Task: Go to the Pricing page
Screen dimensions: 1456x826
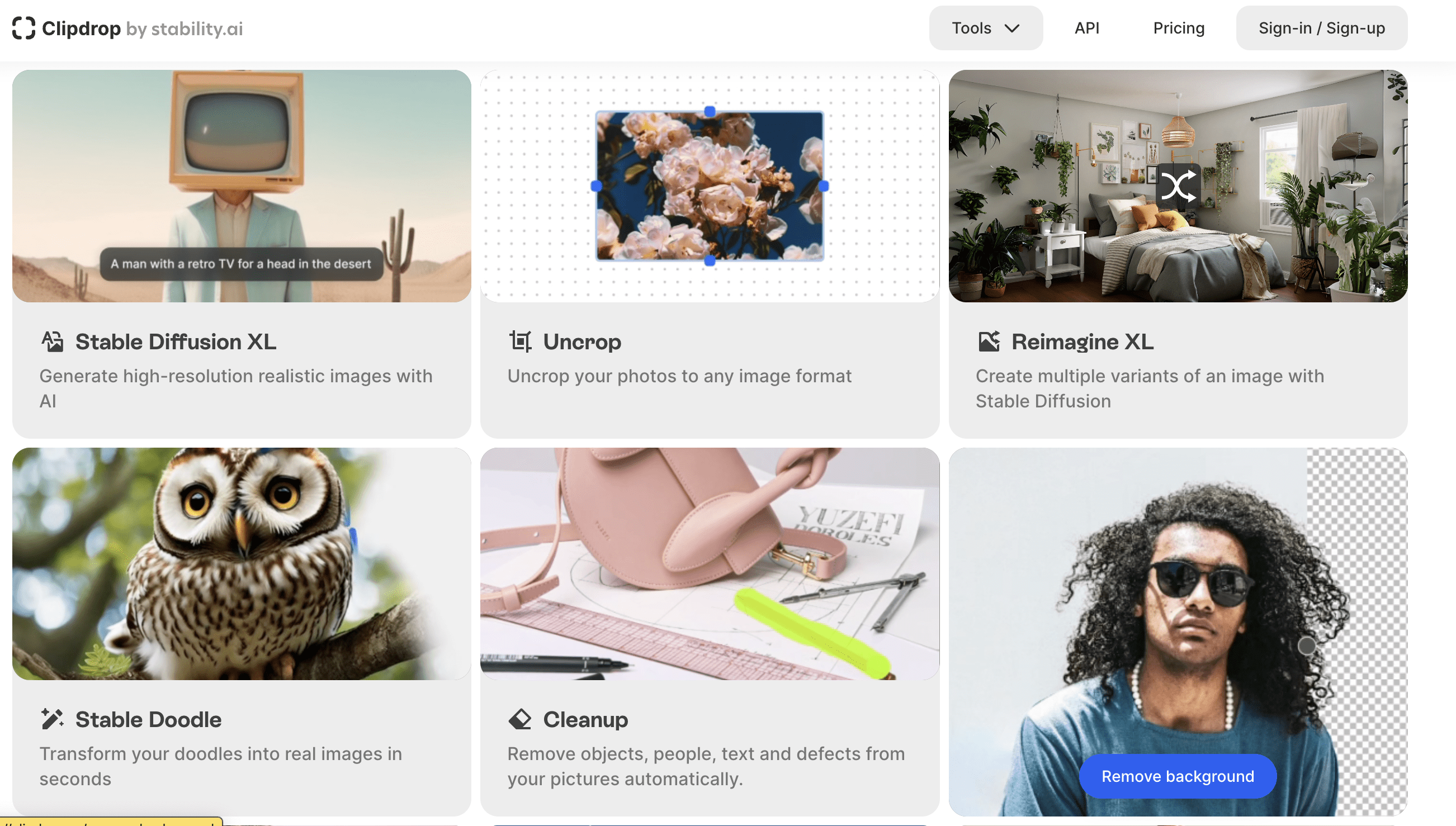Action: click(1179, 29)
